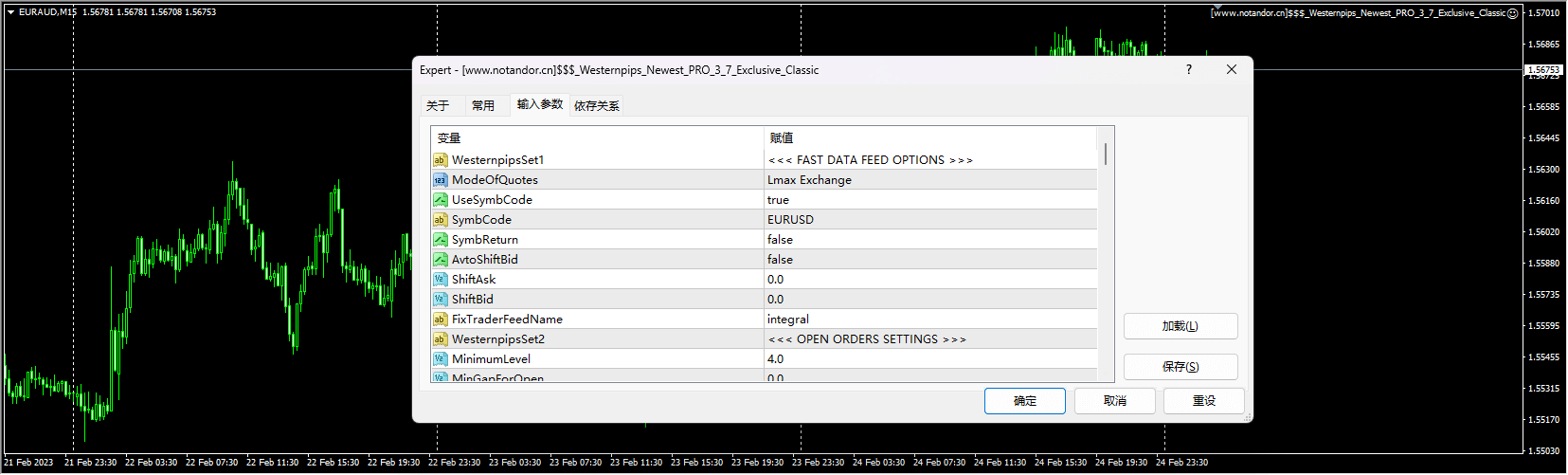The height and width of the screenshot is (475, 1568).
Task: Expand the EURAUD,M15 chart triangle menu
Action: [x=10, y=12]
